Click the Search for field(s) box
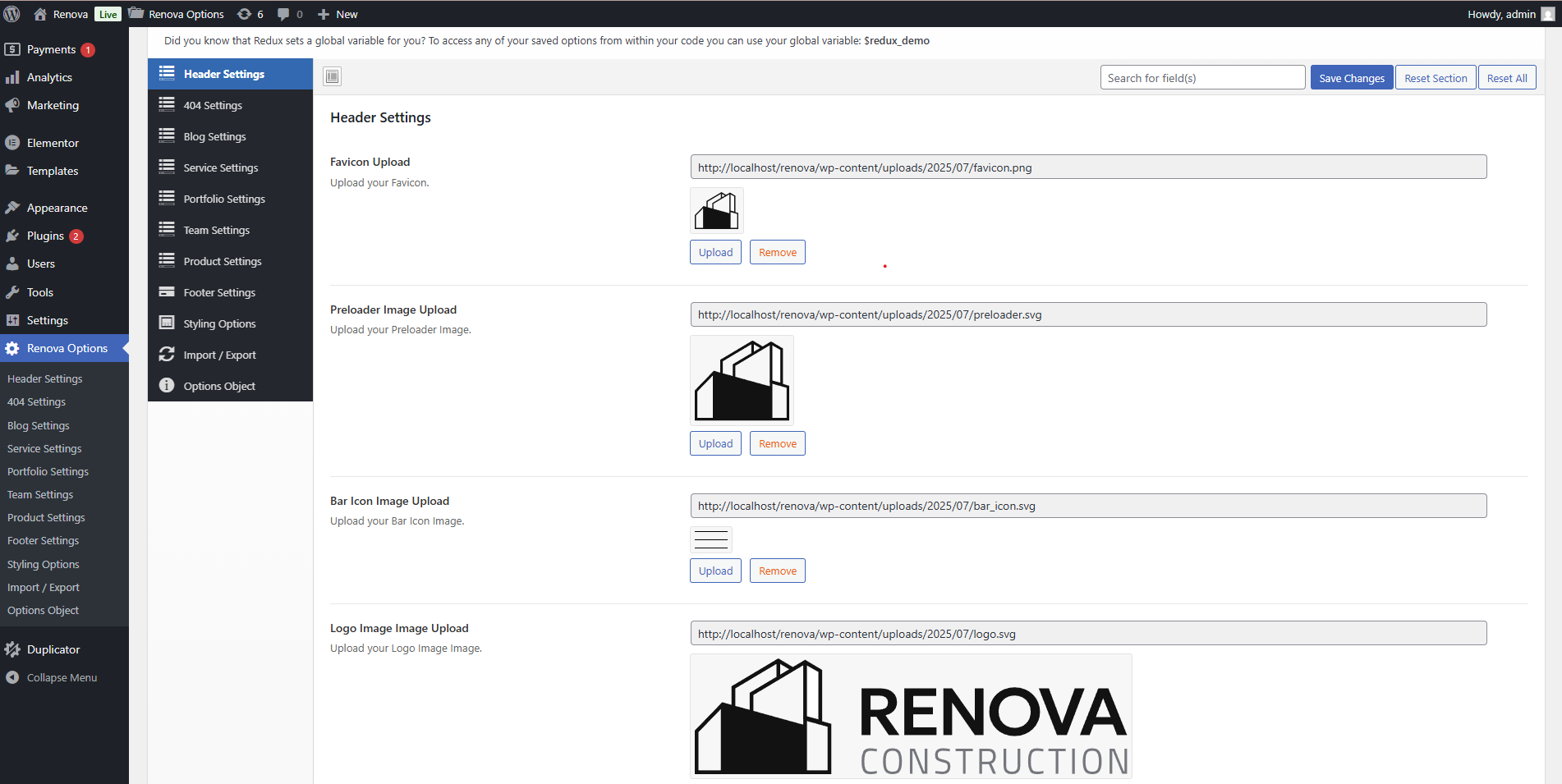This screenshot has height=784, width=1562. click(x=1202, y=78)
